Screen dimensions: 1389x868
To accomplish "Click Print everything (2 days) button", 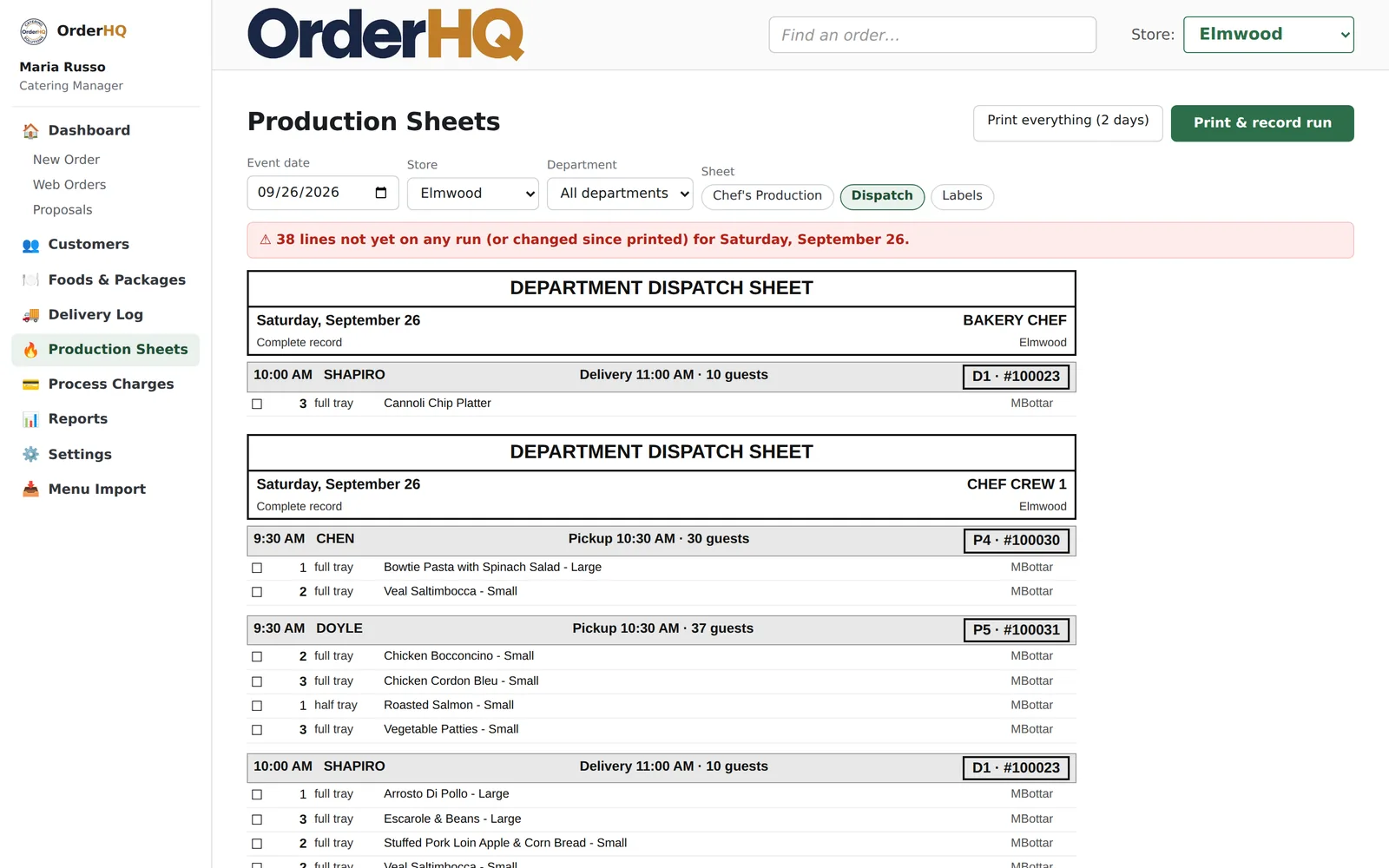I will 1068,122.
